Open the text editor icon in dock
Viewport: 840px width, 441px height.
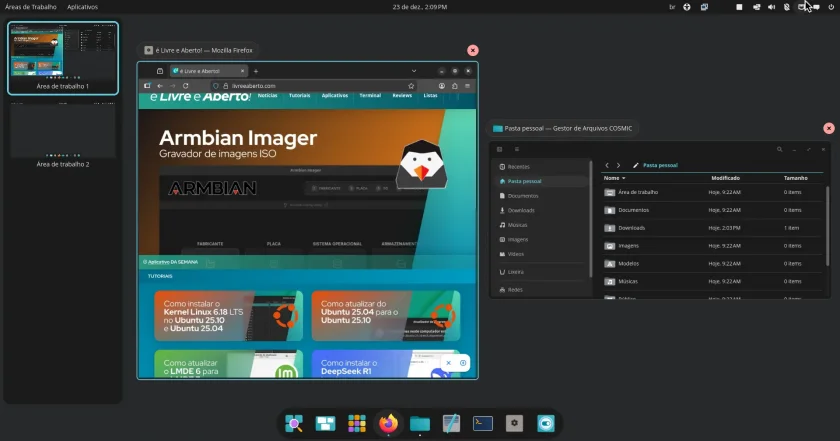(452, 423)
